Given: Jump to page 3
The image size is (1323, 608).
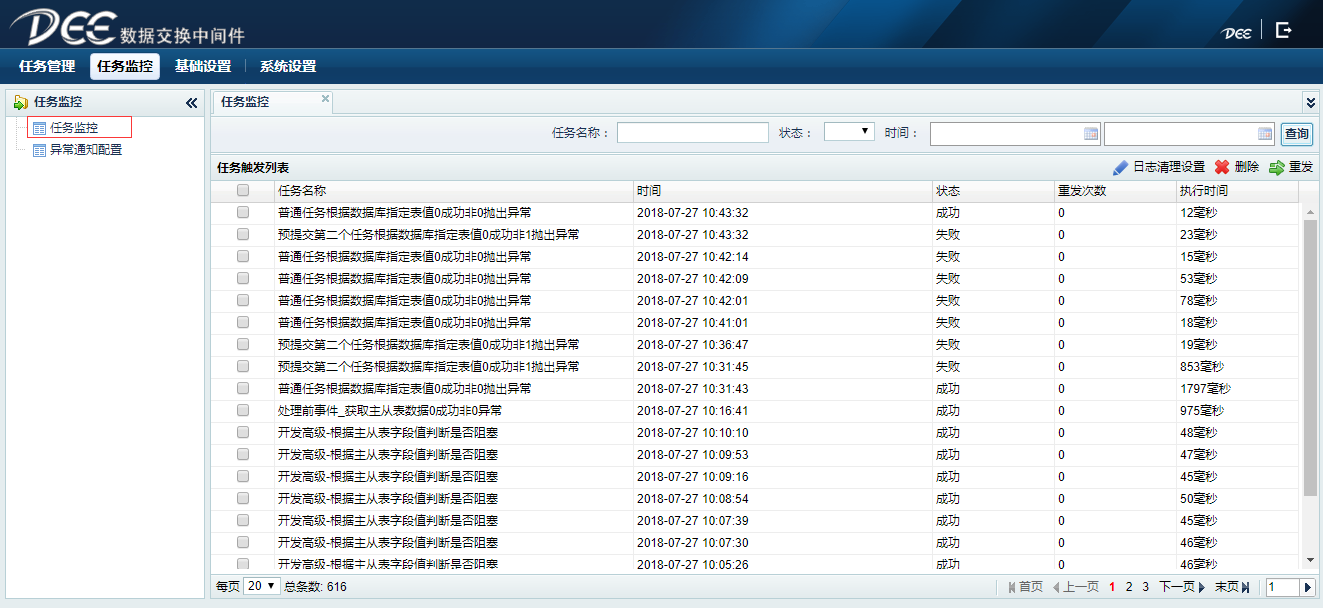Looking at the screenshot, I should click(x=1145, y=587).
